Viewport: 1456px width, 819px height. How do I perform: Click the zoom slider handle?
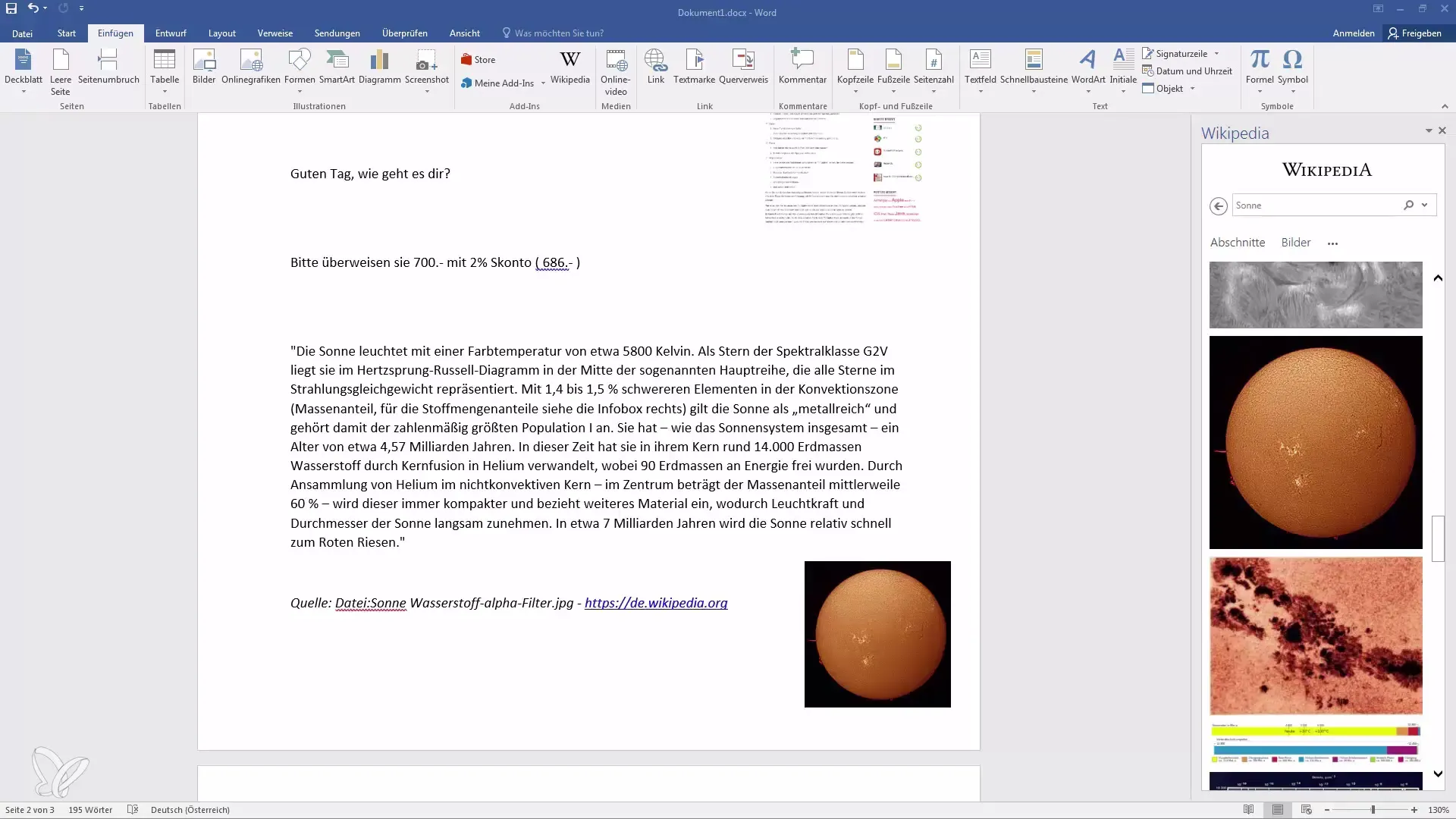pos(1373,810)
